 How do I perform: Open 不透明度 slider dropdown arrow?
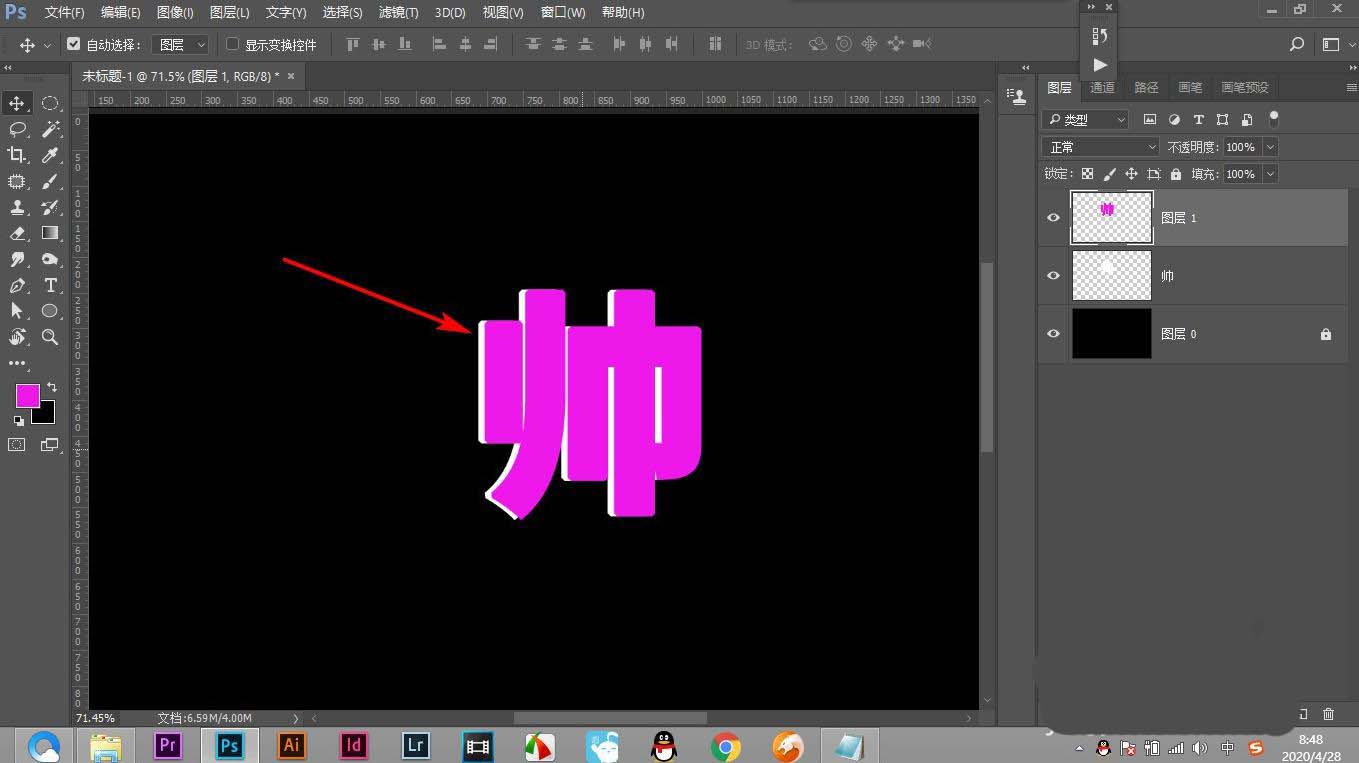(1270, 147)
